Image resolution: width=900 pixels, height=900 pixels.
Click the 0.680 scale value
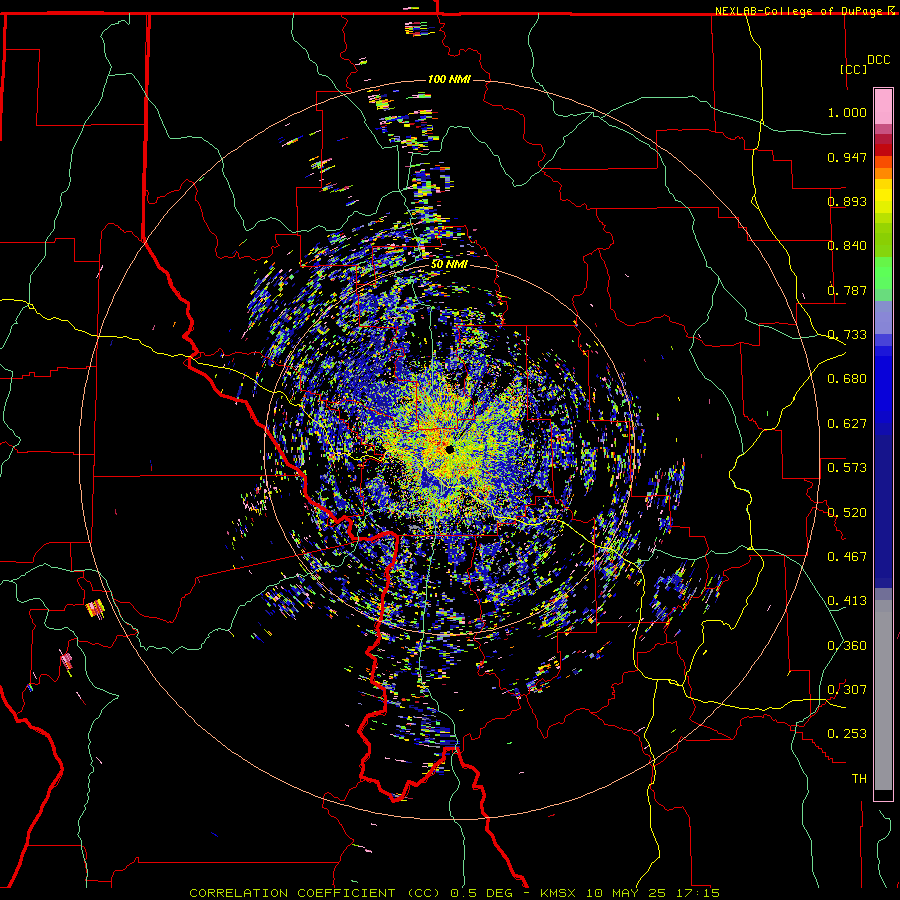(x=847, y=379)
